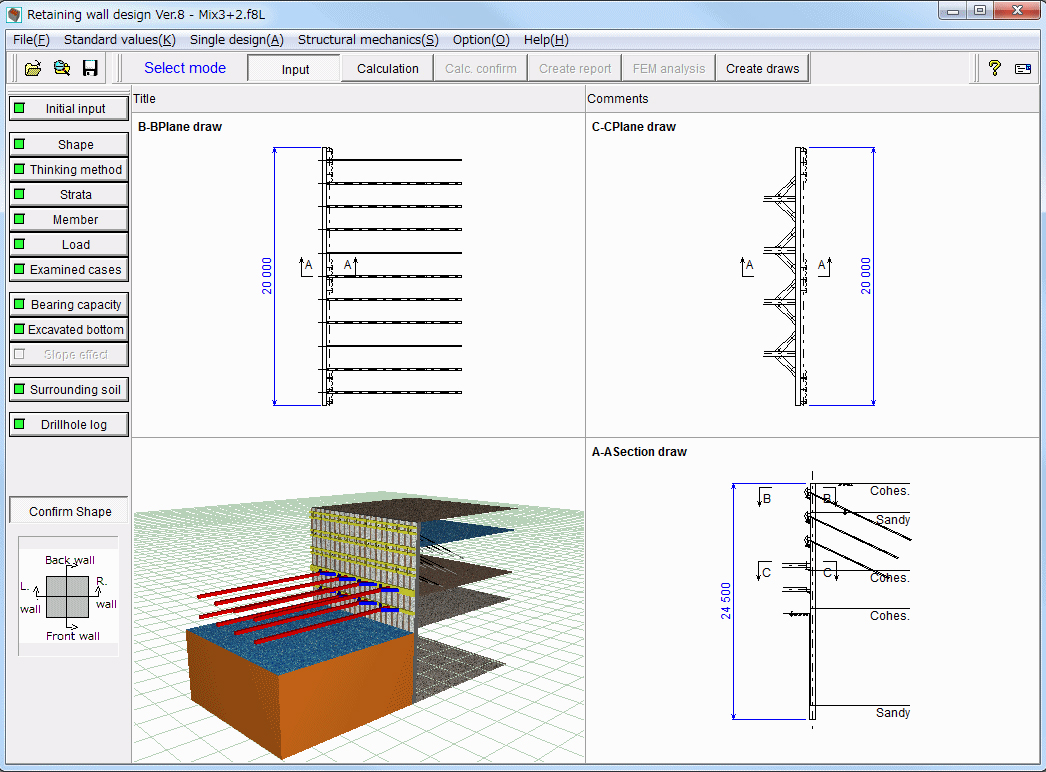Screen dimensions: 1046x772
Task: Open the Drillhole log input
Action: pos(69,425)
